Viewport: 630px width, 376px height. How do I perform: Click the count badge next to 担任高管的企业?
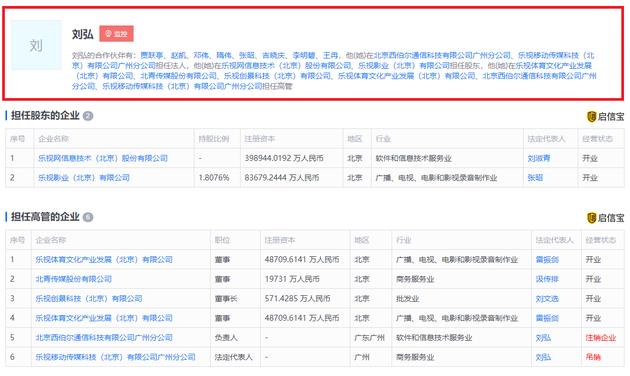[88, 217]
